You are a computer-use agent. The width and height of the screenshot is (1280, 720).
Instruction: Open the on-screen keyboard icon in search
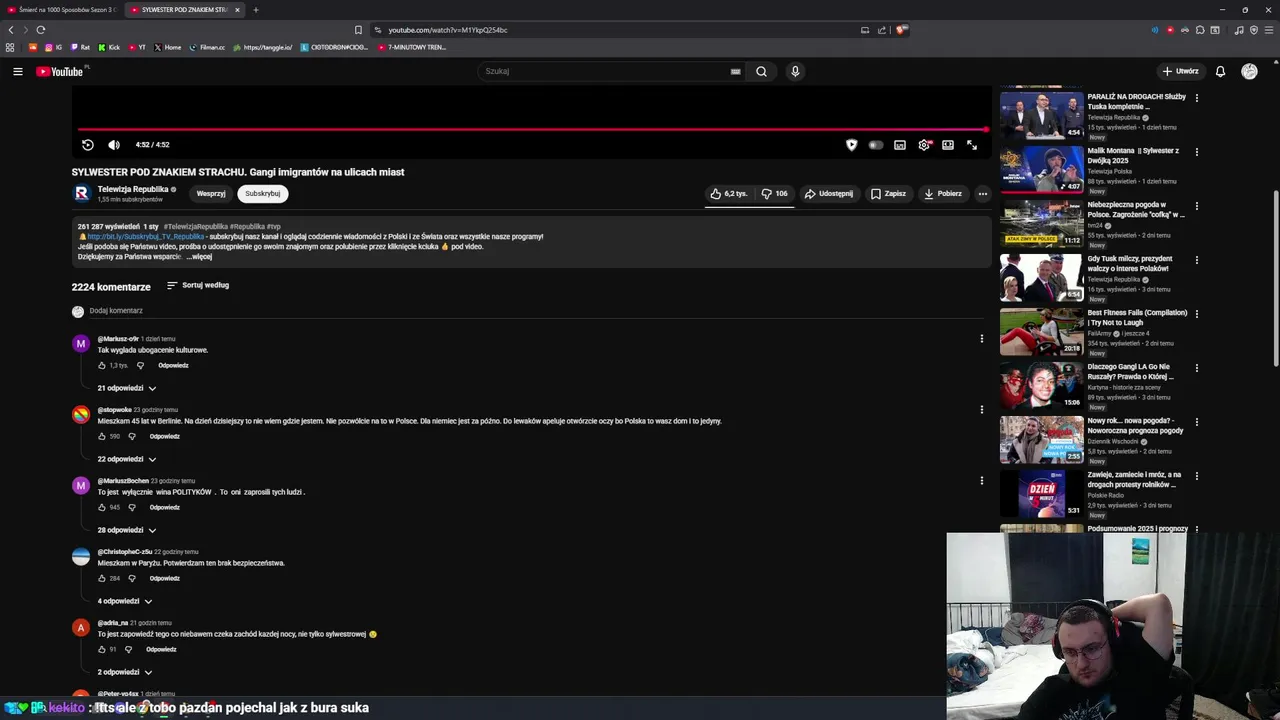tap(735, 71)
